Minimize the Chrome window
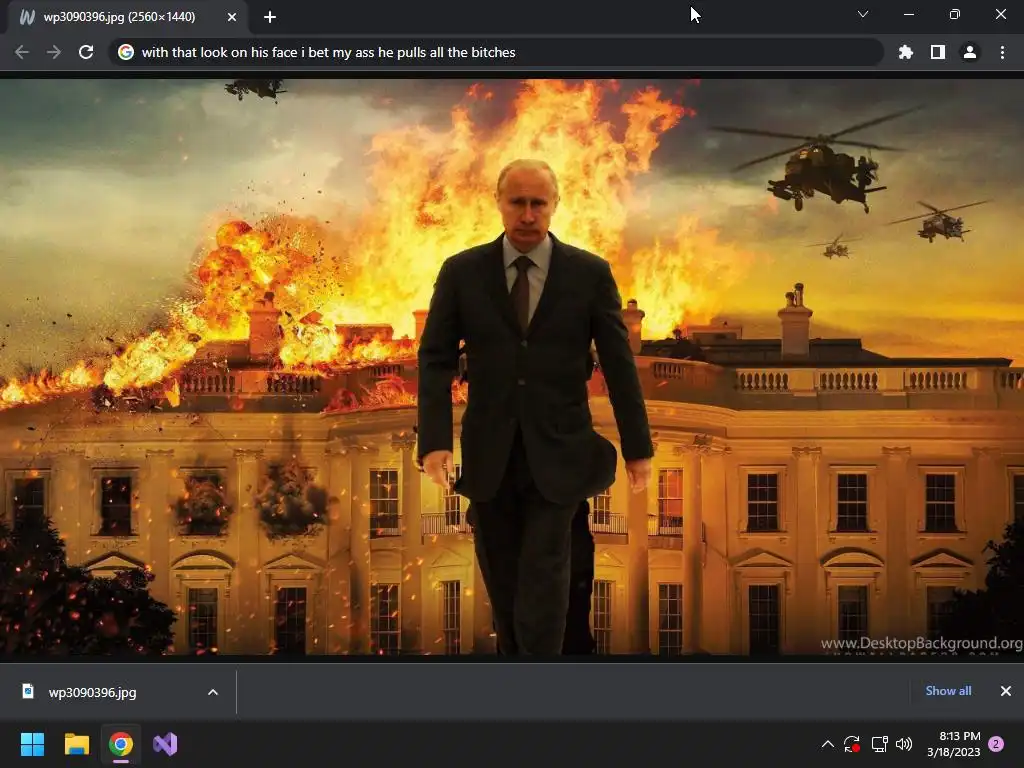Screen dimensions: 1024x768 (908, 14)
